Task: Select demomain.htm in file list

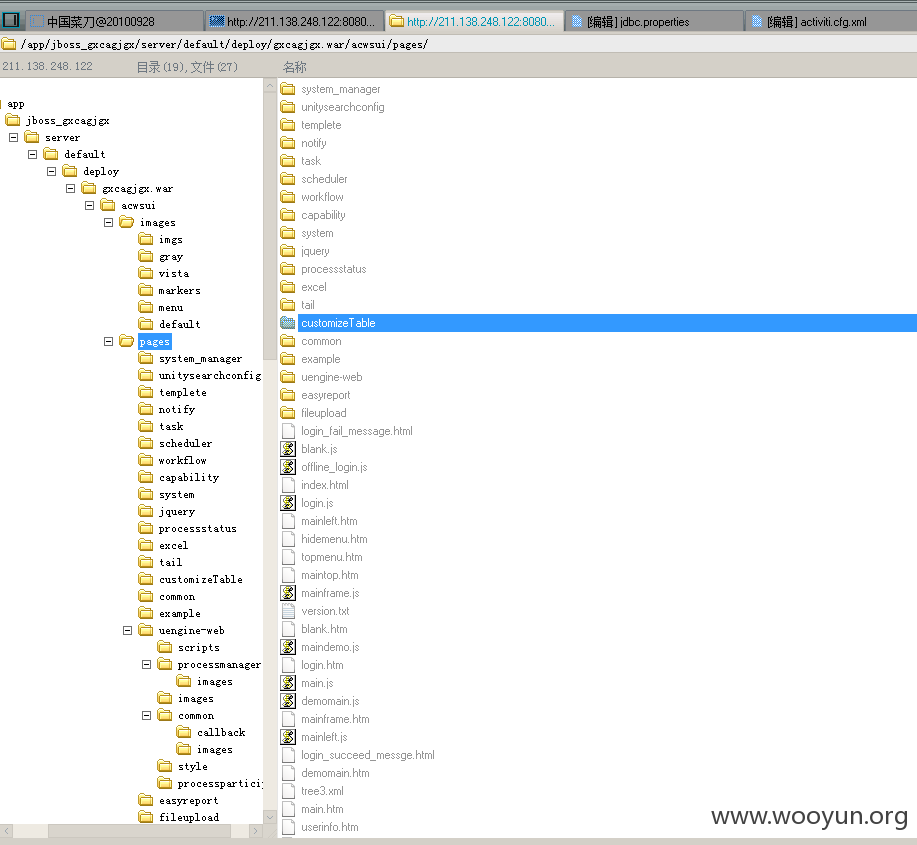Action: tap(335, 773)
